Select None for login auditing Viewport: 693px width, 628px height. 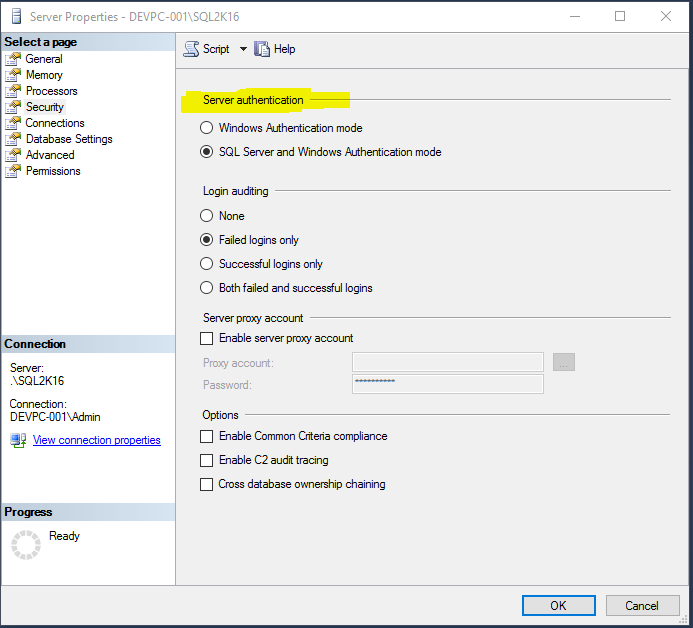click(x=207, y=216)
